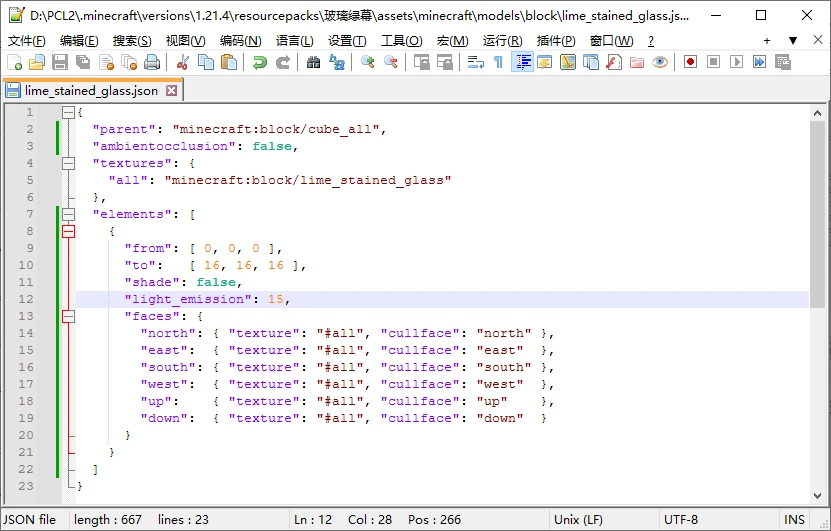Open the document list dropdown triangle in menu bar
Screen dimensions: 831x531
click(x=793, y=40)
